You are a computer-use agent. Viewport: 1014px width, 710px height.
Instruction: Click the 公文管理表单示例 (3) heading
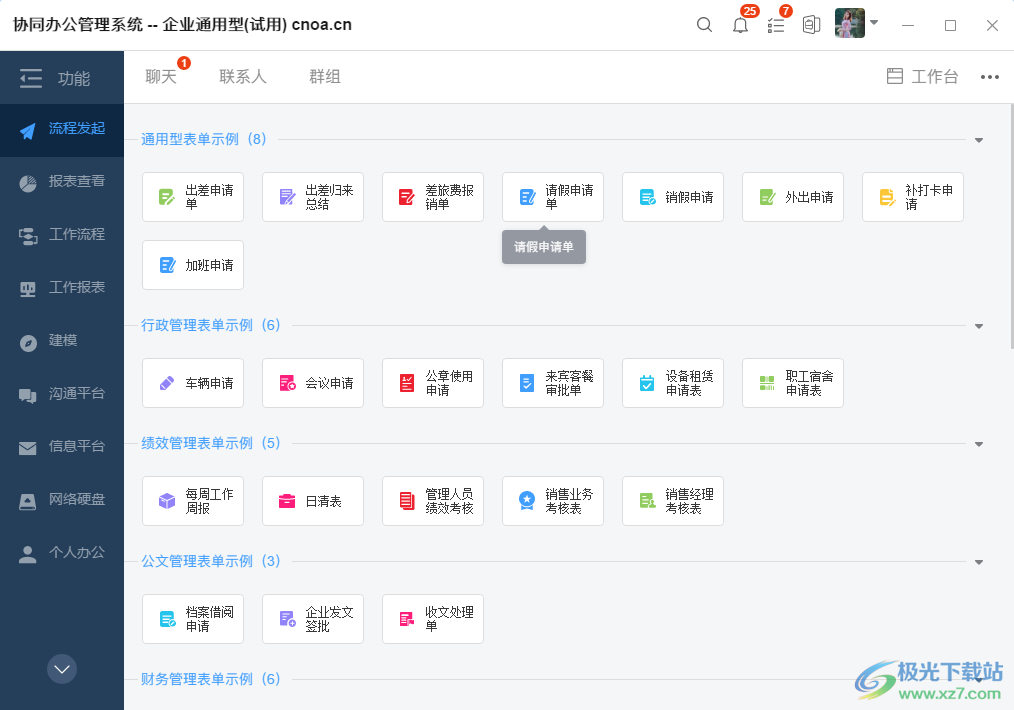(x=211, y=561)
